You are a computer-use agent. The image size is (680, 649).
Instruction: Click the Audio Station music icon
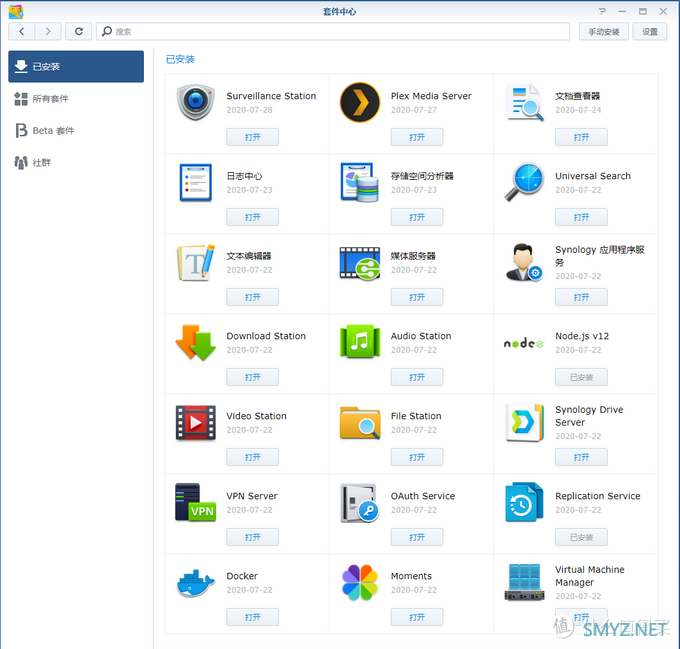click(360, 342)
